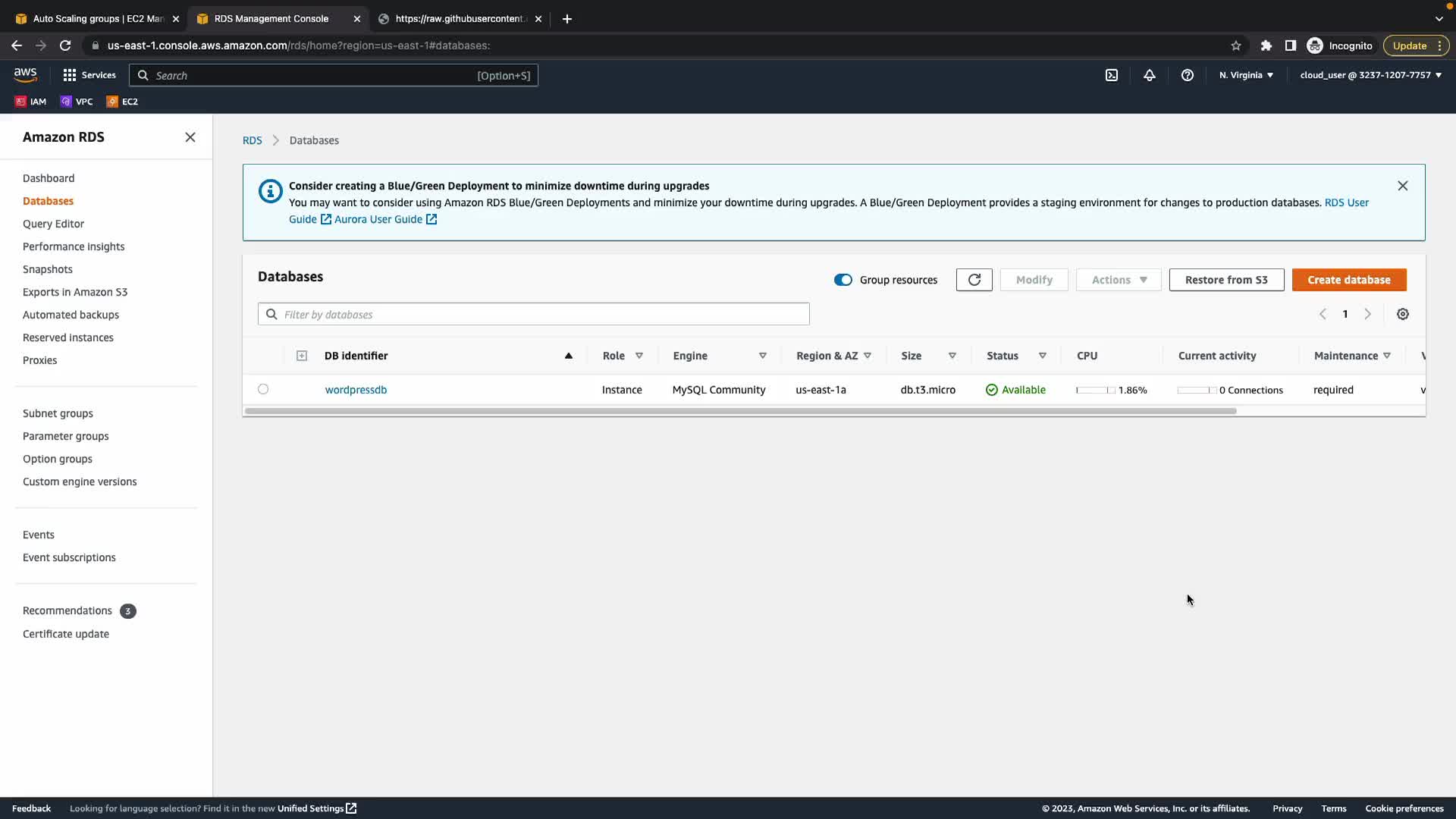Select the wordpressdb radio button
The image size is (1456, 819).
263,389
